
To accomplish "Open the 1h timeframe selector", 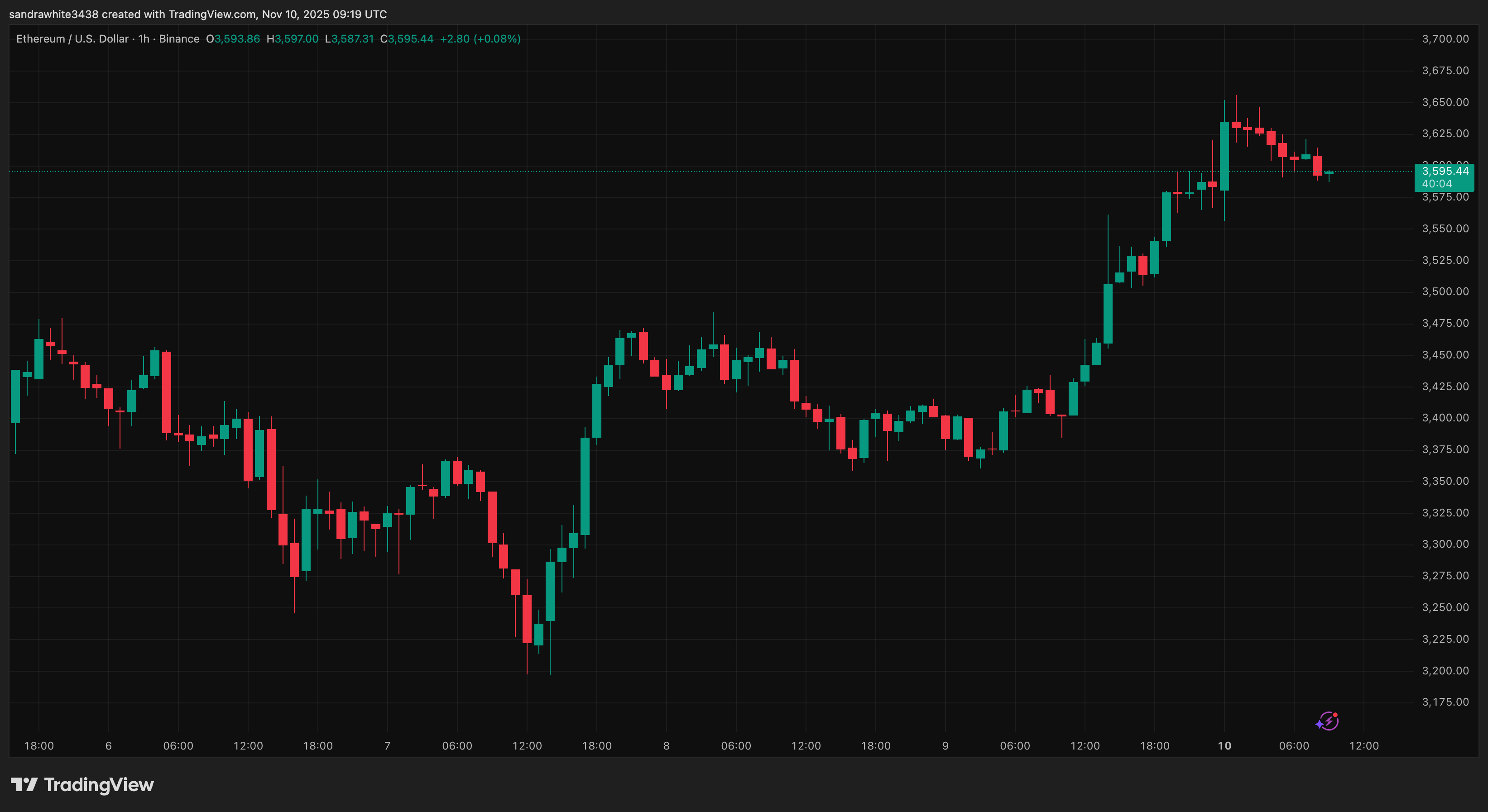I will pyautogui.click(x=144, y=38).
